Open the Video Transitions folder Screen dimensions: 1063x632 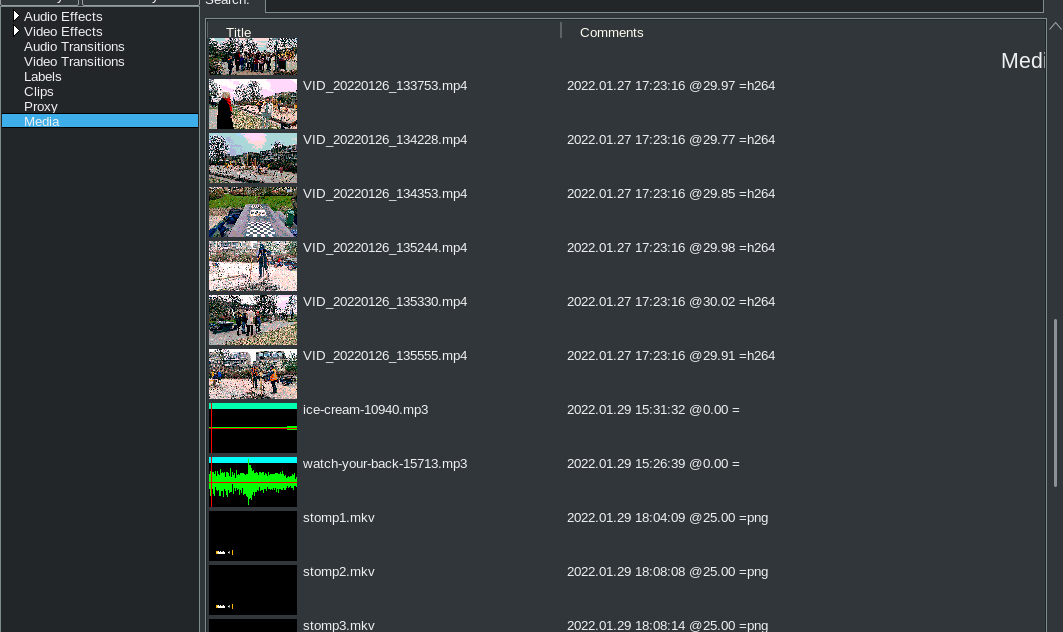tap(74, 62)
